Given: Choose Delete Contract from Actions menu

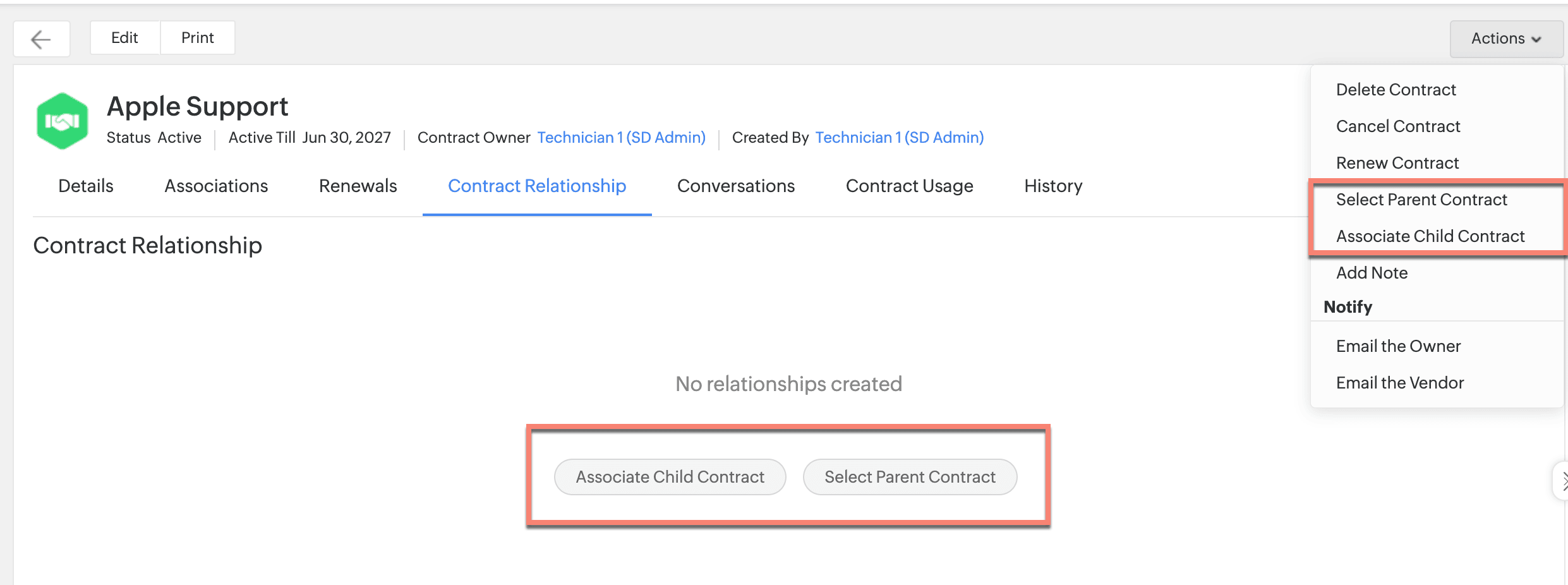Looking at the screenshot, I should point(1396,90).
